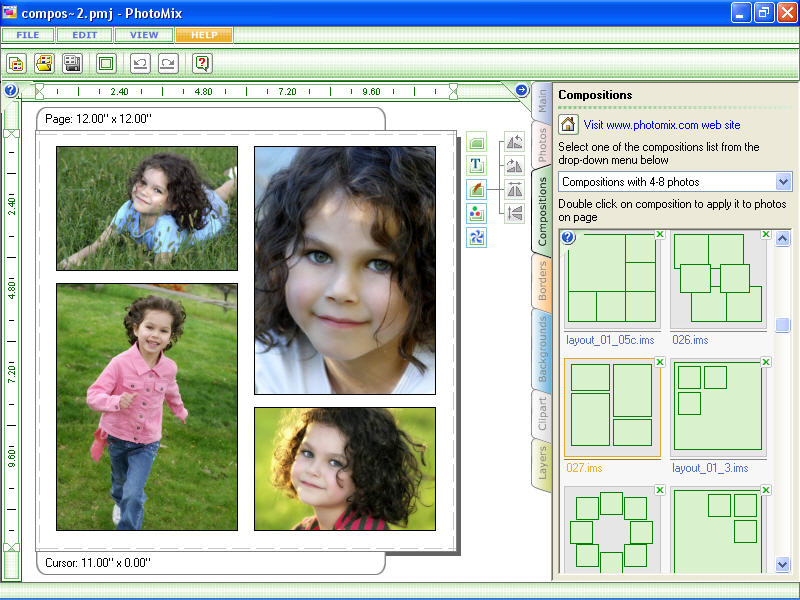
Task: Click the compositions list scroll up arrow
Action: [x=783, y=238]
